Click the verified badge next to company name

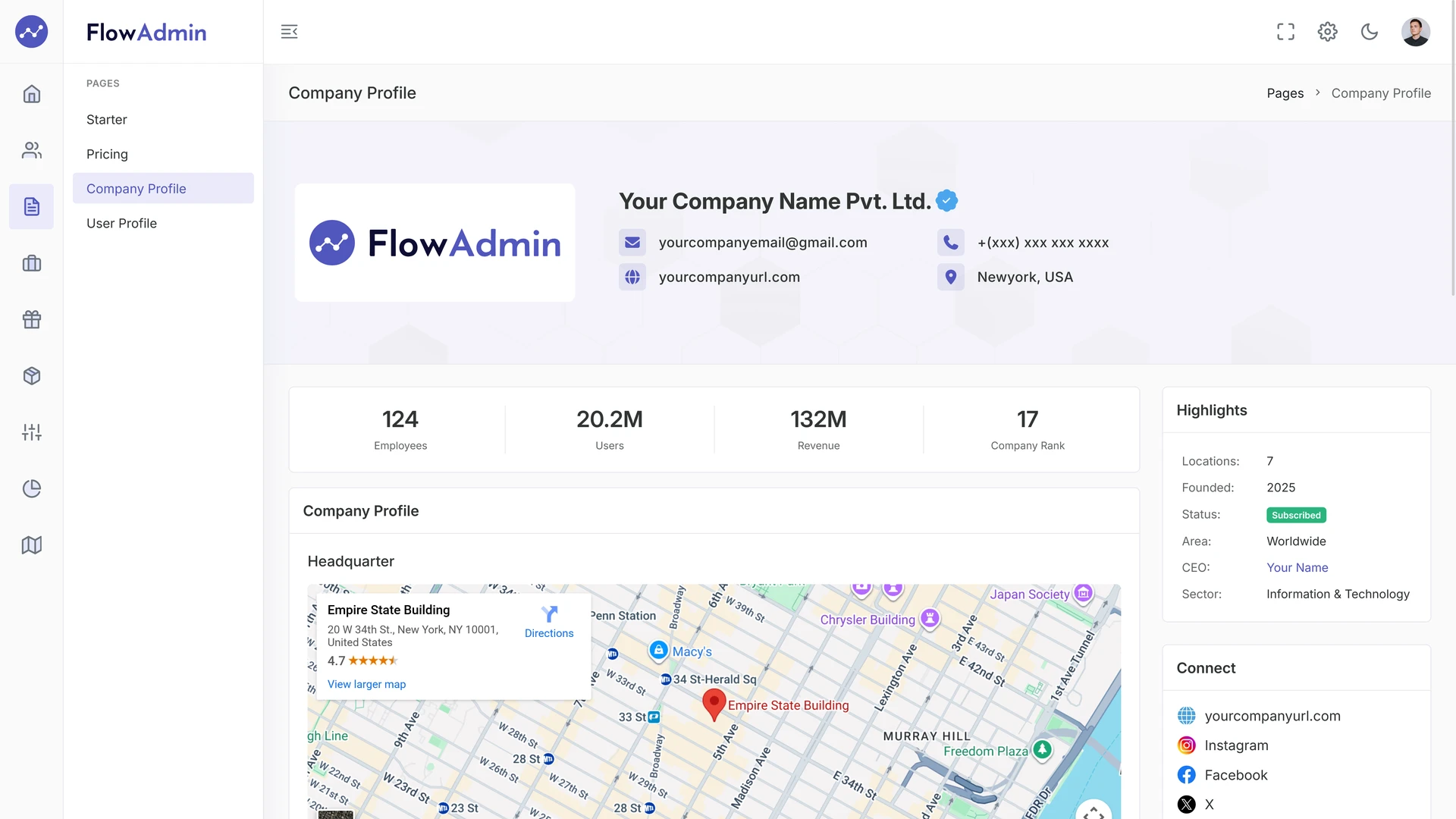946,201
